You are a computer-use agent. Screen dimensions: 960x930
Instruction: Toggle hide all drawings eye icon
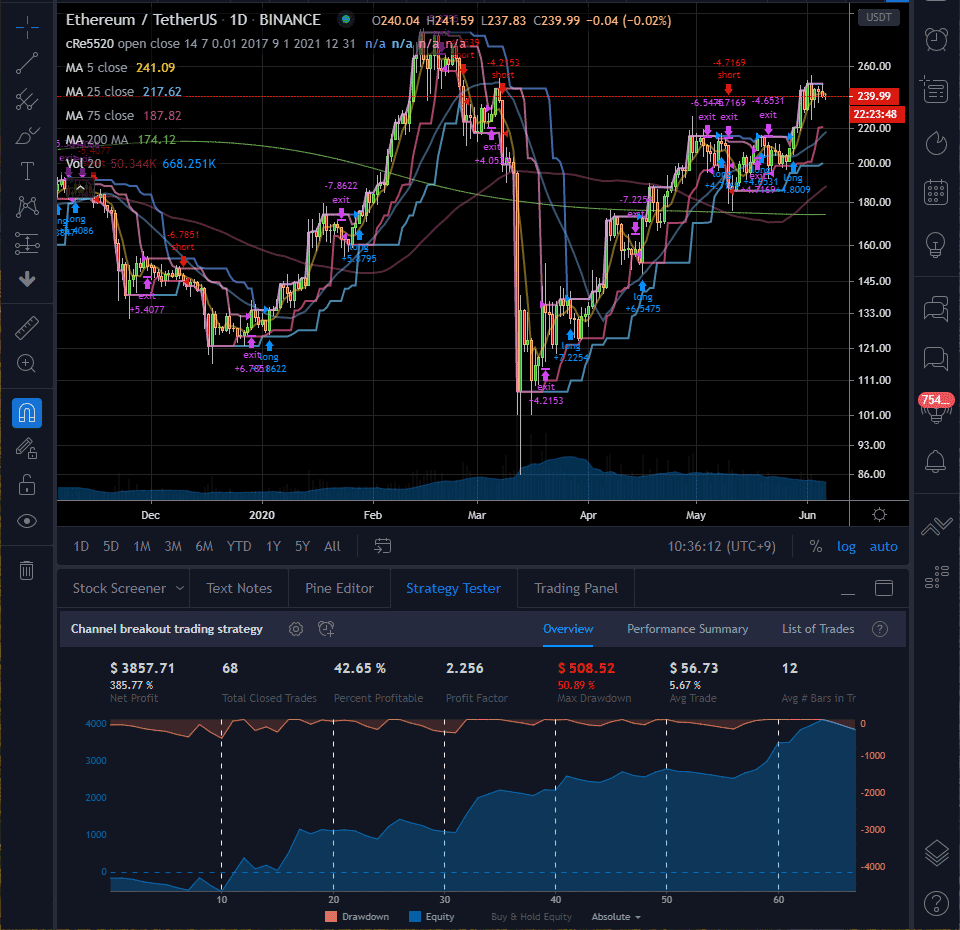point(27,521)
